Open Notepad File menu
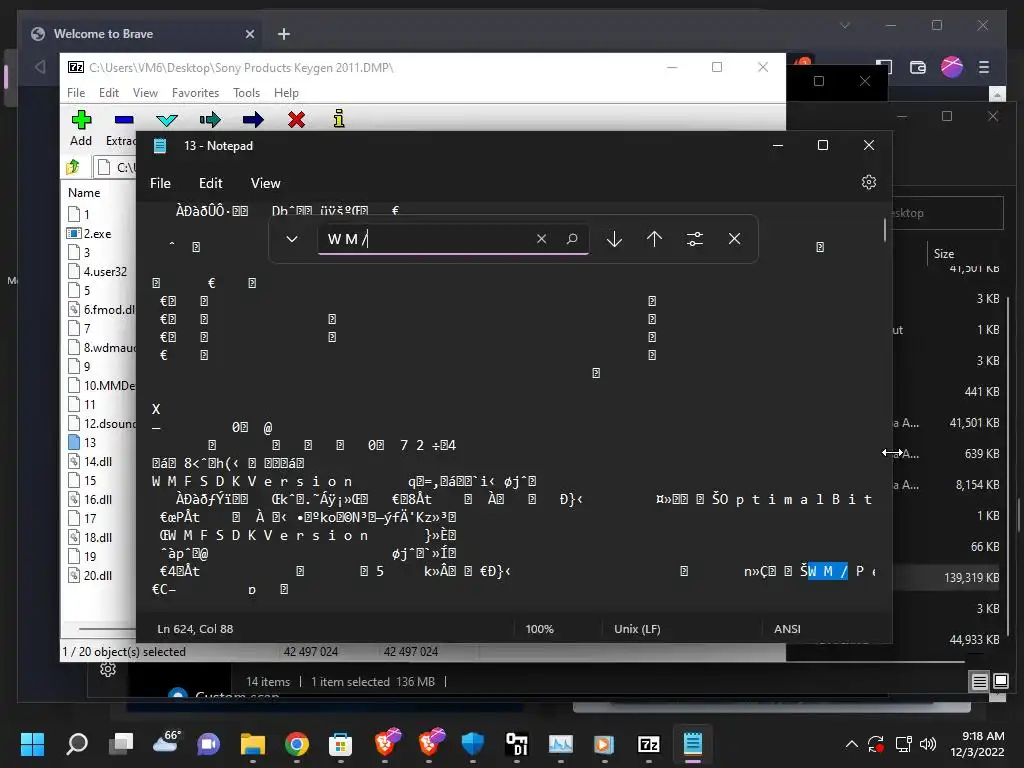The image size is (1024, 768). click(x=160, y=184)
